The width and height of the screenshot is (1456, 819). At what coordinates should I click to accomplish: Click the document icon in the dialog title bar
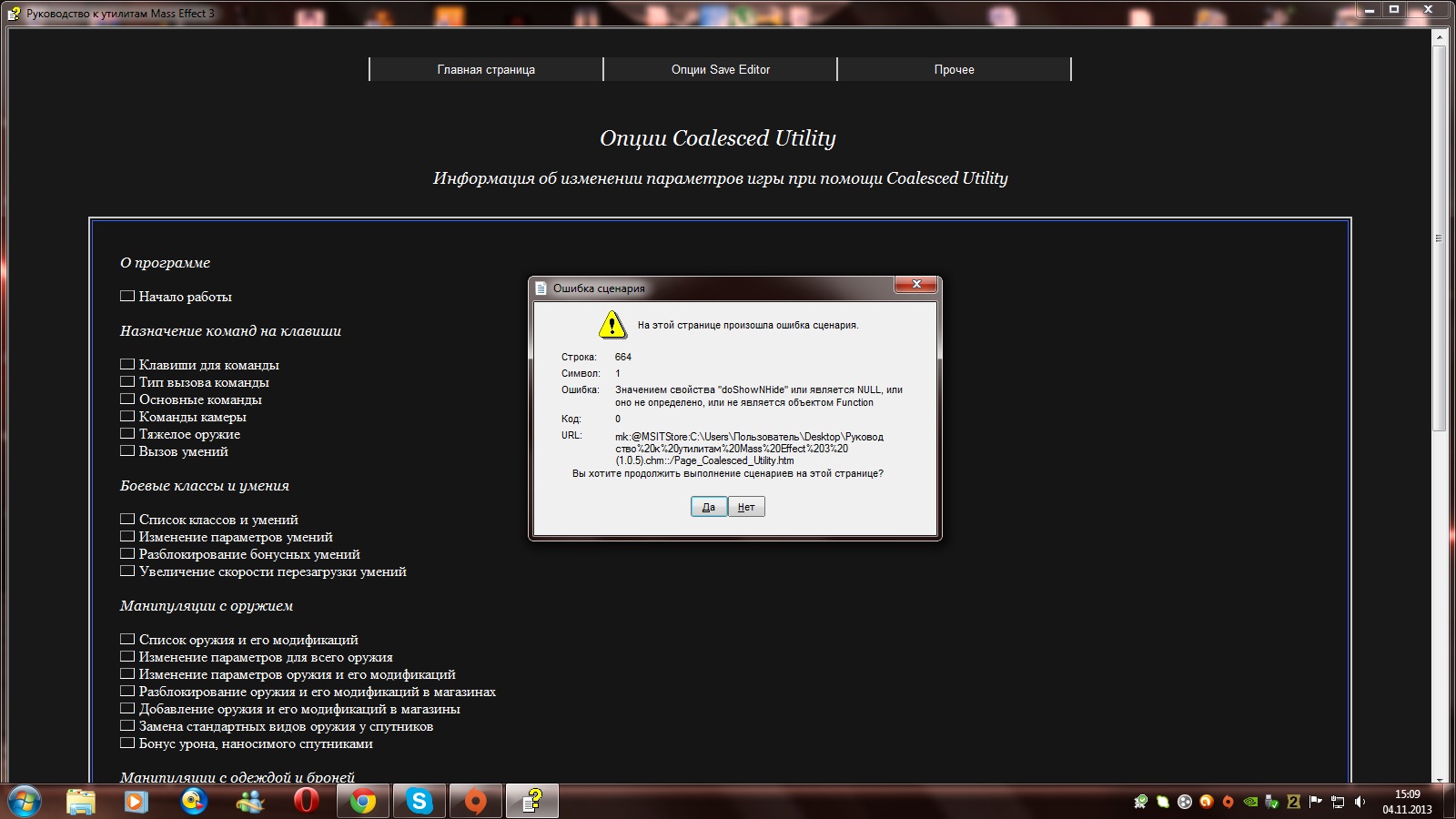[541, 288]
